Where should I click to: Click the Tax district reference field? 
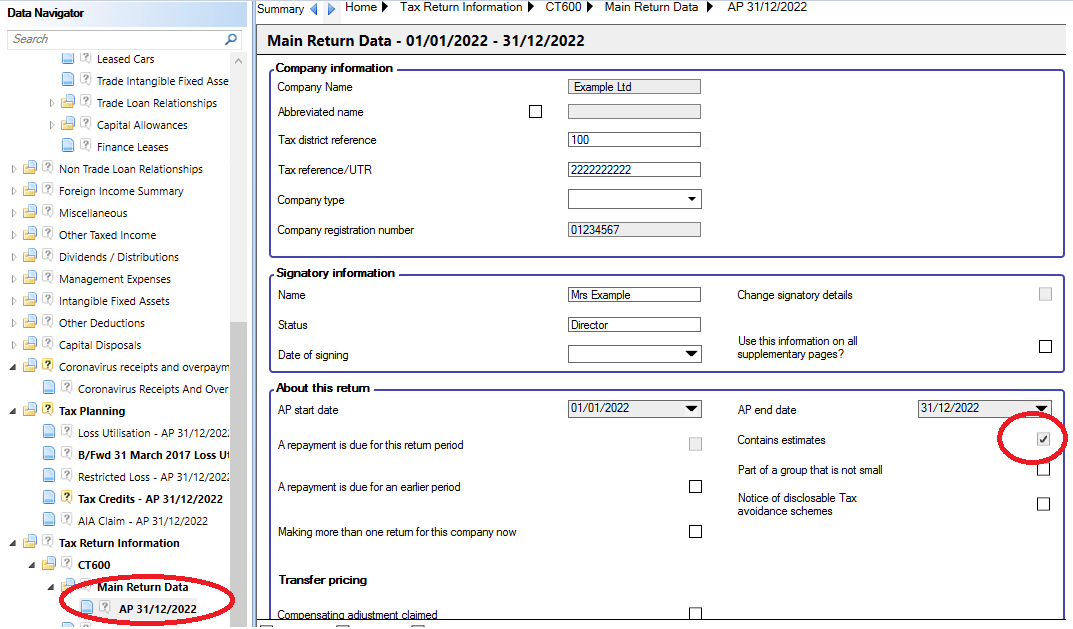click(634, 140)
